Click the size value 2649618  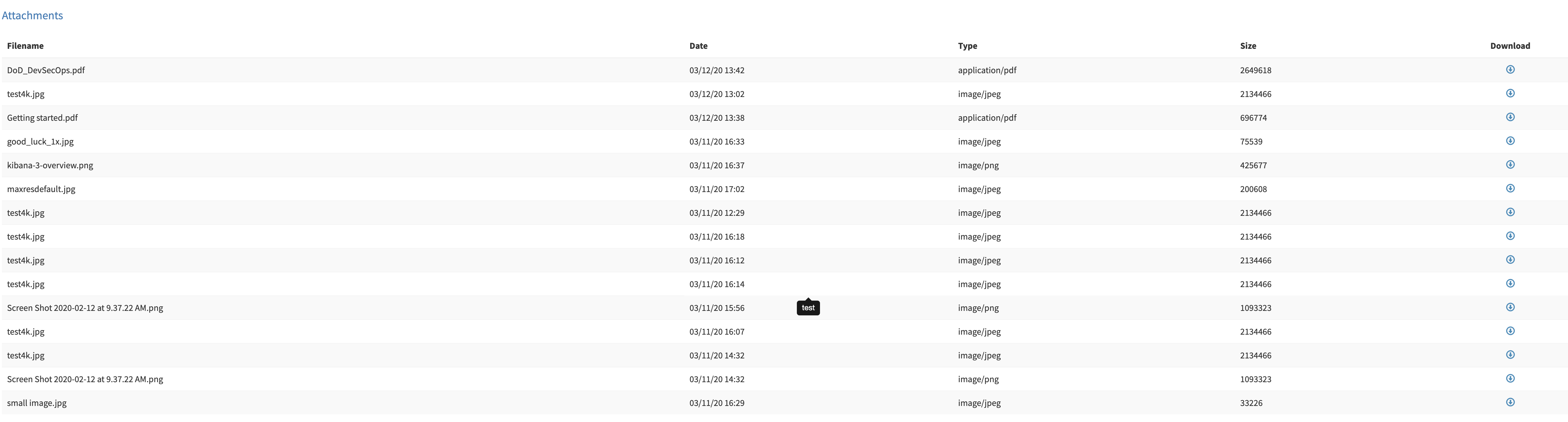pyautogui.click(x=1255, y=70)
